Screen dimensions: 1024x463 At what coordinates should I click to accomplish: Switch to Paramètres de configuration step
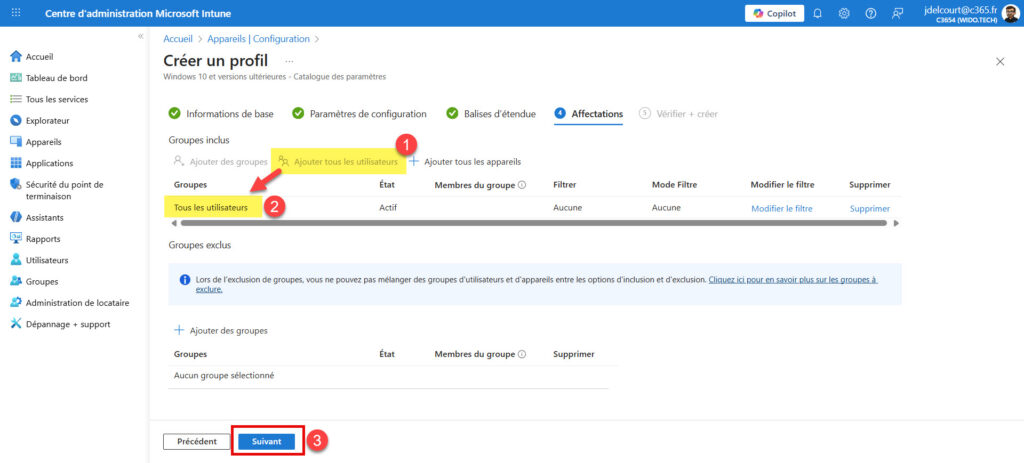click(x=368, y=114)
